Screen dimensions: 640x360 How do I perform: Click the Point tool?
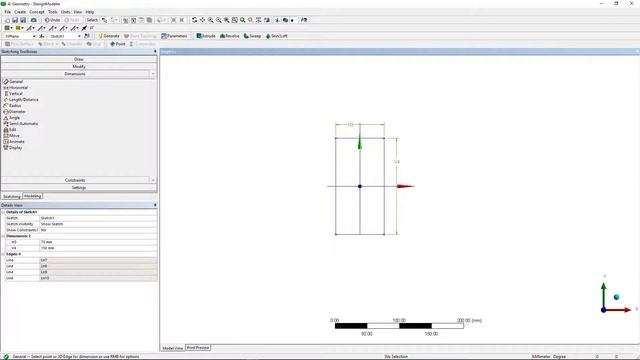pos(118,44)
